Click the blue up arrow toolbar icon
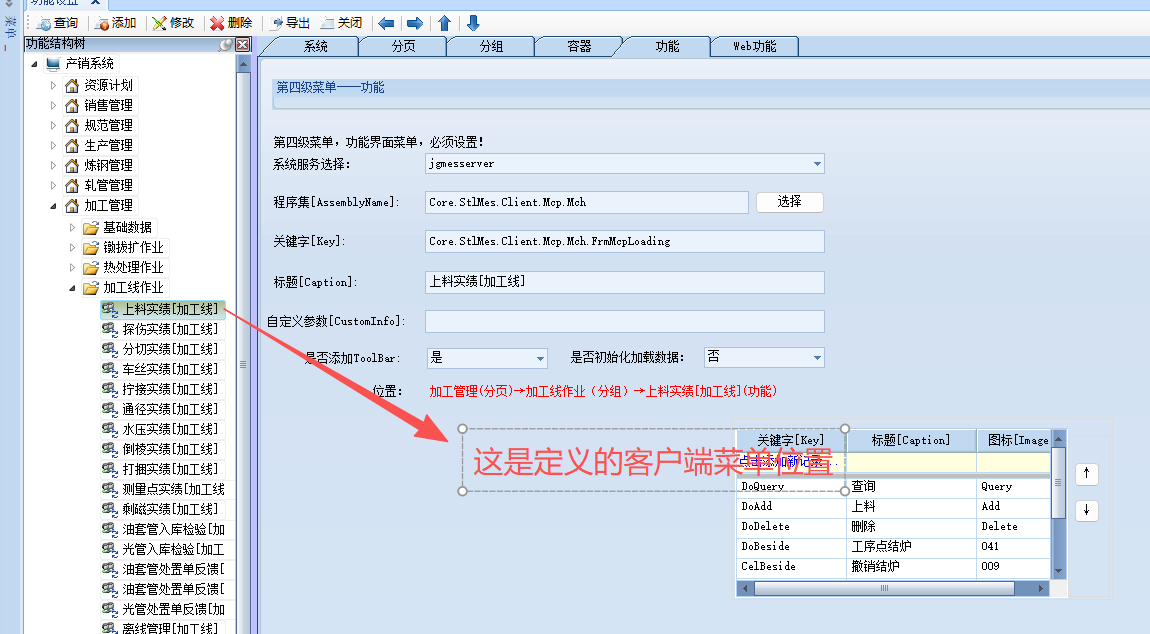 pos(445,23)
